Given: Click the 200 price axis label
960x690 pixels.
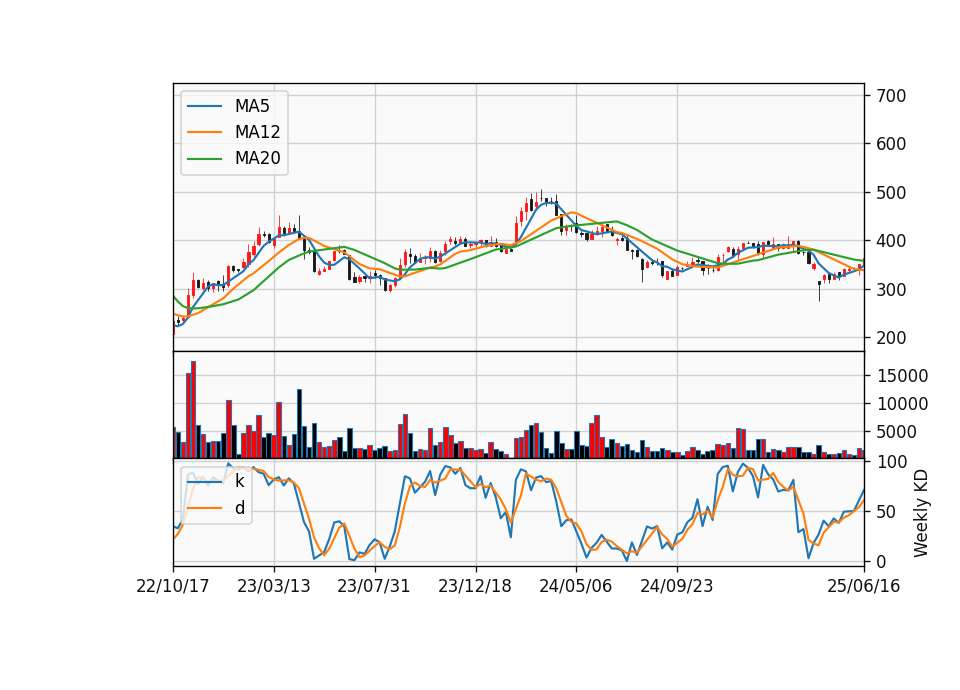Looking at the screenshot, I should click(891, 338).
